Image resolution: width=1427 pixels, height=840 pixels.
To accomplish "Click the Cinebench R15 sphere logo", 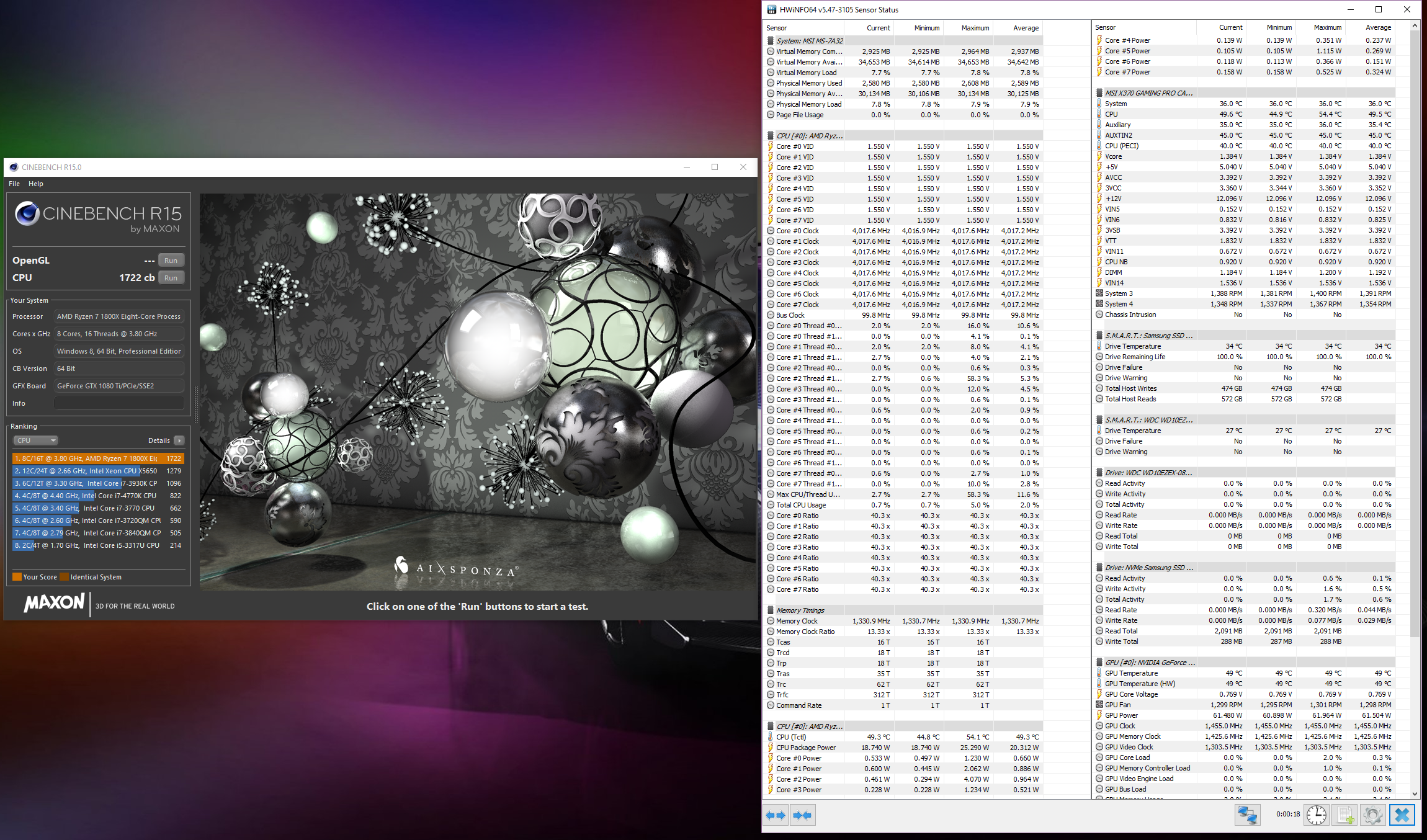I will point(27,213).
